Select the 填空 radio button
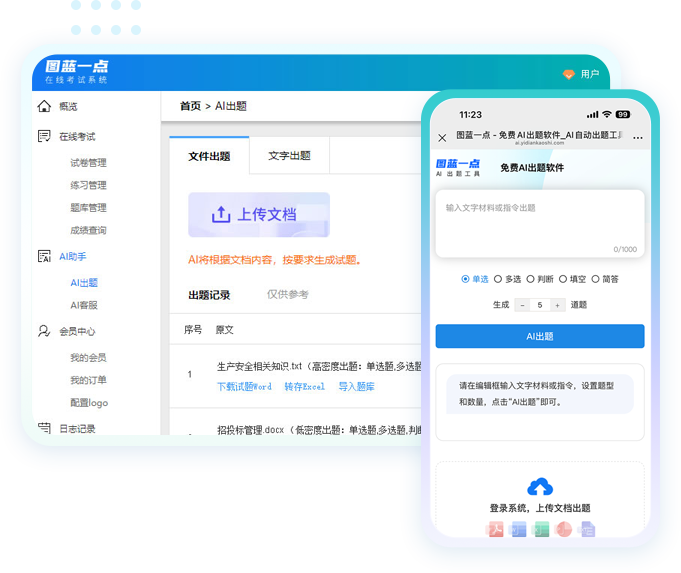The width and height of the screenshot is (681, 573). pyautogui.click(x=563, y=279)
